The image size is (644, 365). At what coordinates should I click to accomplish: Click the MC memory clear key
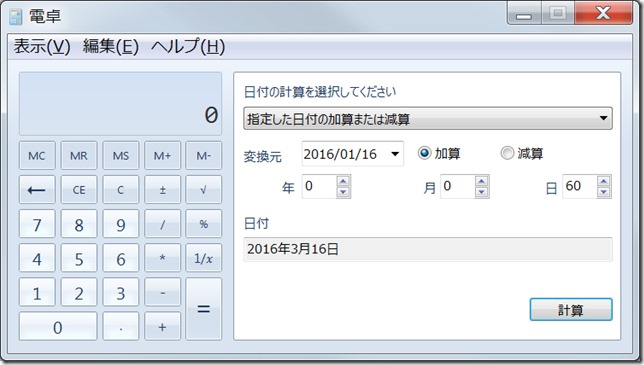click(37, 156)
